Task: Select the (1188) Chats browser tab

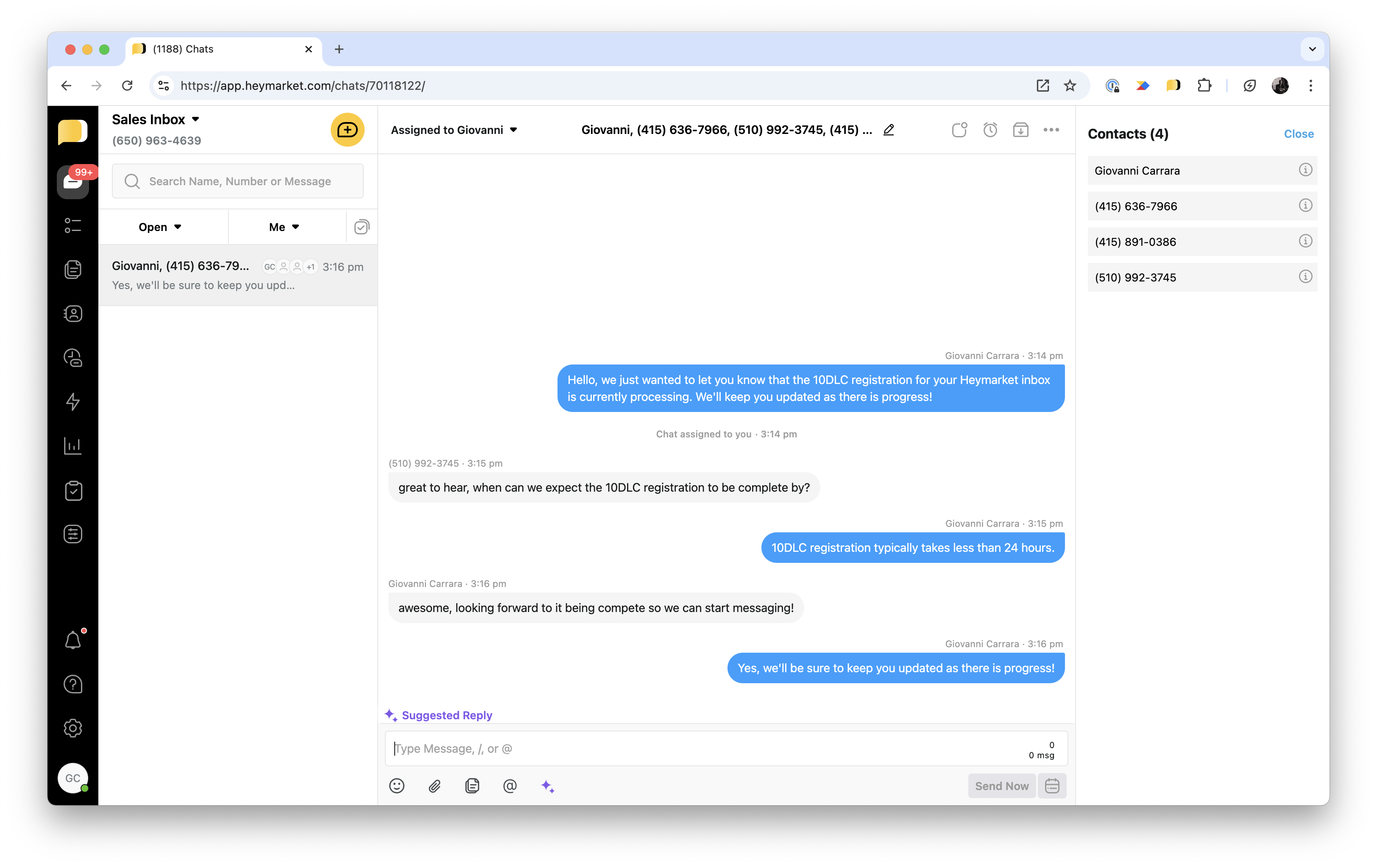Action: tap(223, 49)
